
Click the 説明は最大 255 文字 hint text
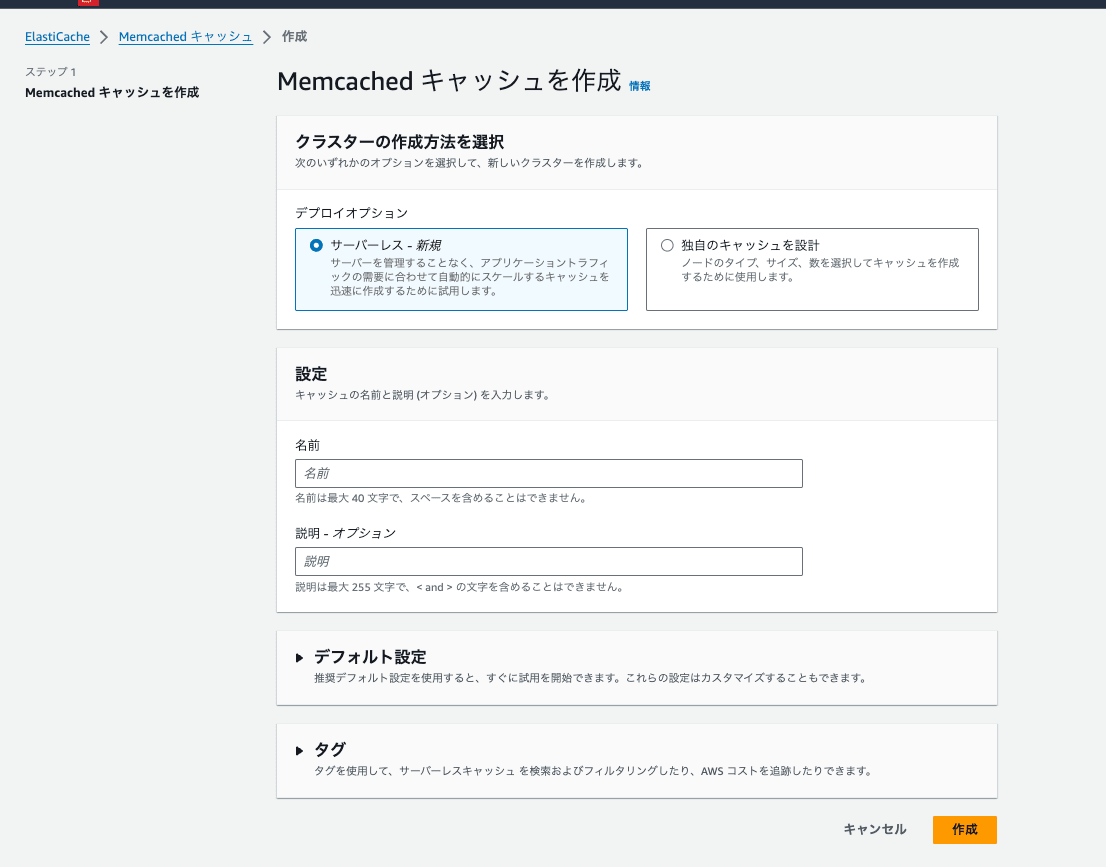click(460, 587)
